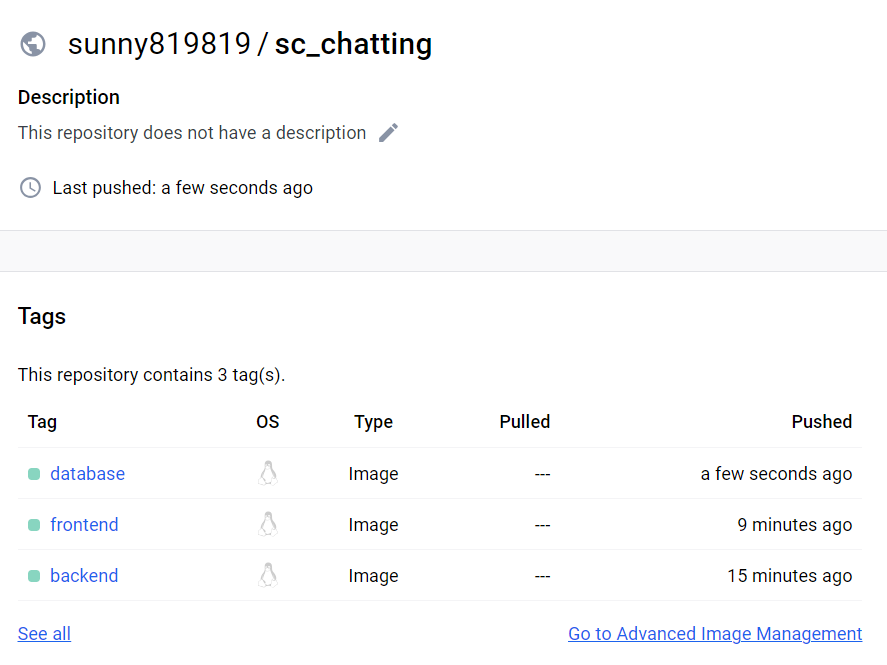Click the Tag column header

pos(42,422)
